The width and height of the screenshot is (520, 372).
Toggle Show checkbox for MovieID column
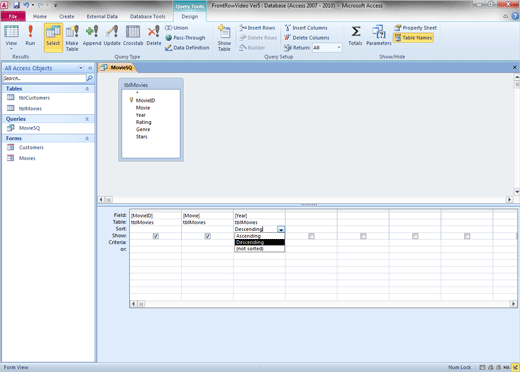coord(156,236)
